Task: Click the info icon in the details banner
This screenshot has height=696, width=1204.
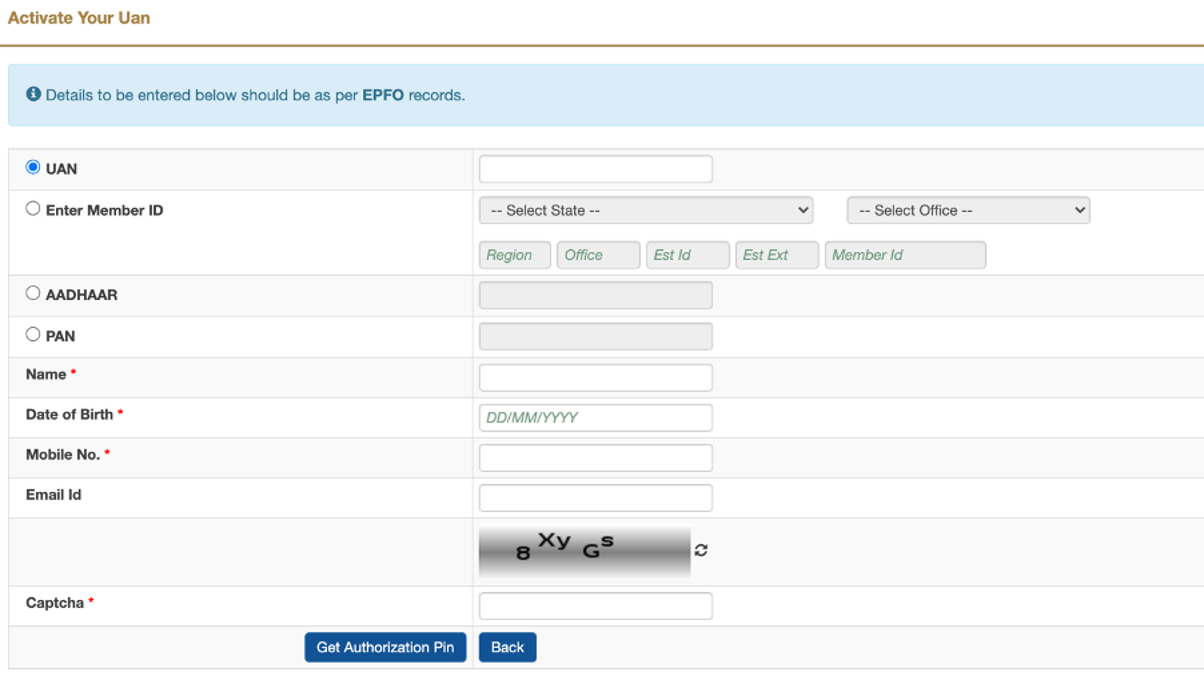Action: coord(36,94)
